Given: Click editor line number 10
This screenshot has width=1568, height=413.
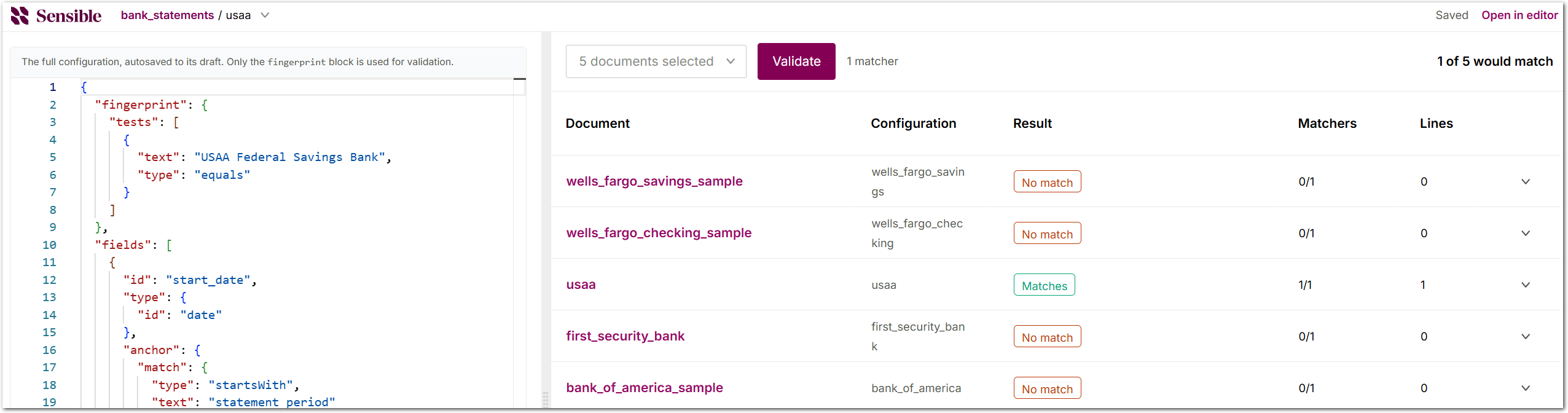Looking at the screenshot, I should [49, 245].
